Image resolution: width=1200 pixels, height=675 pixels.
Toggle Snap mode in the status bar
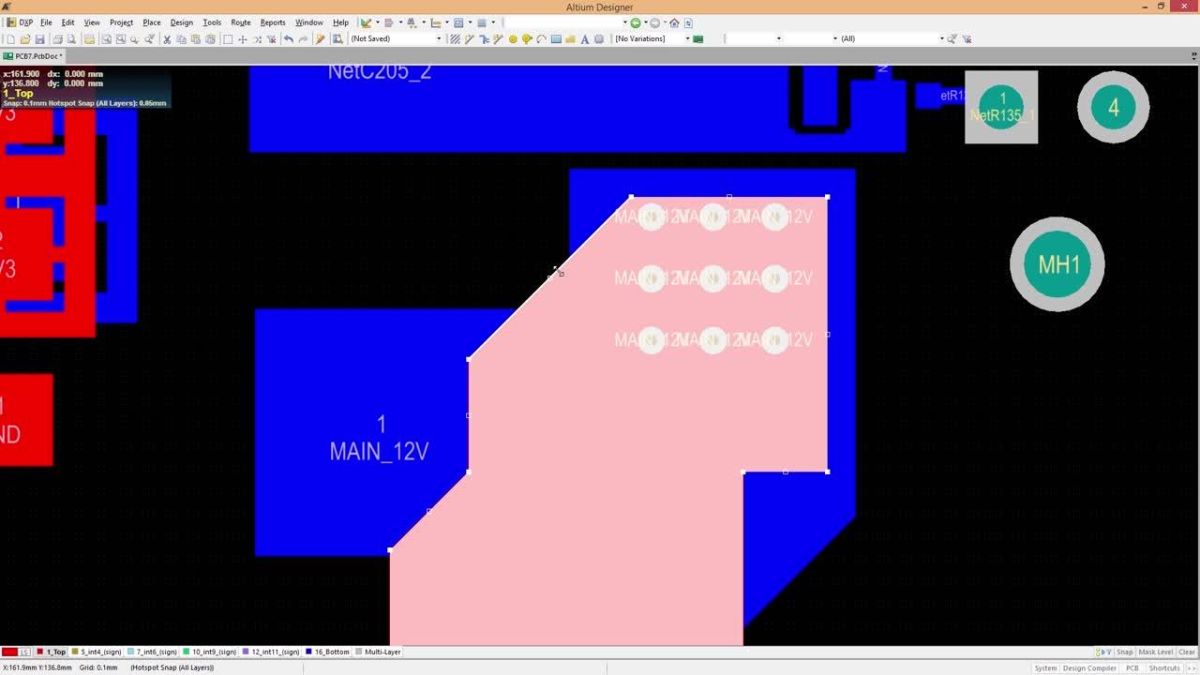[x=1125, y=651]
